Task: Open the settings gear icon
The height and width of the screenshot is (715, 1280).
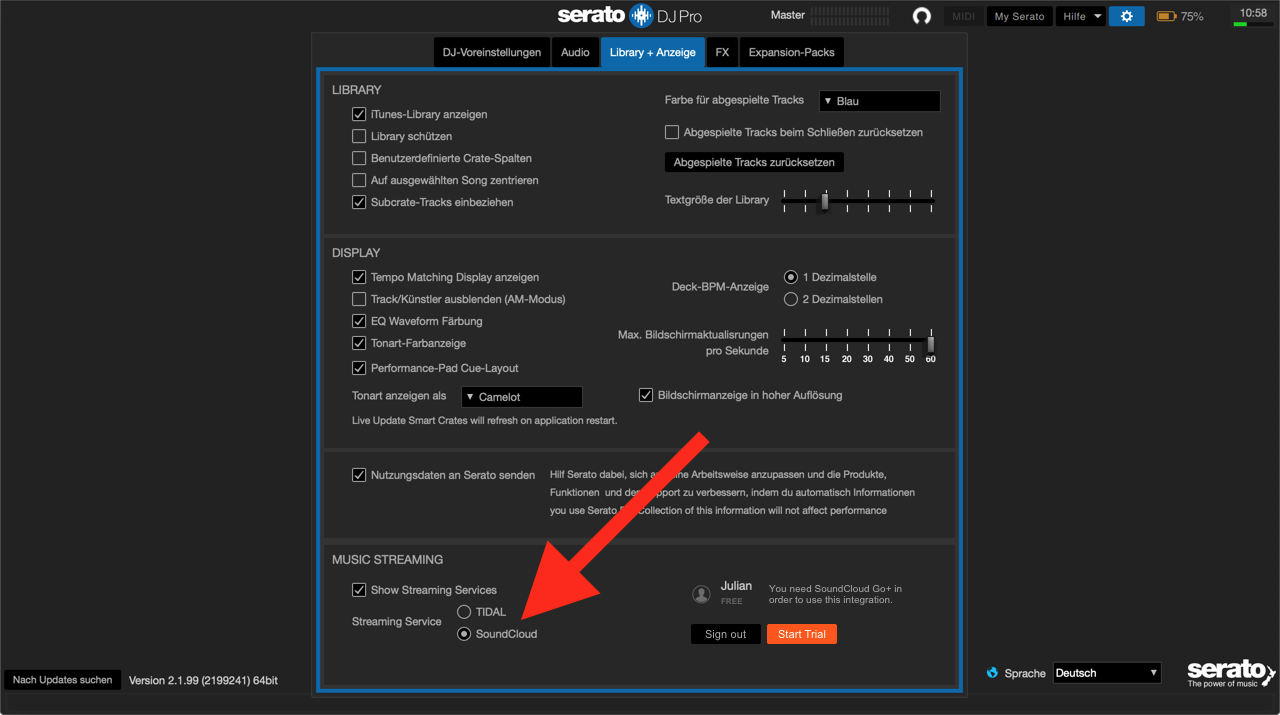Action: tap(1126, 16)
